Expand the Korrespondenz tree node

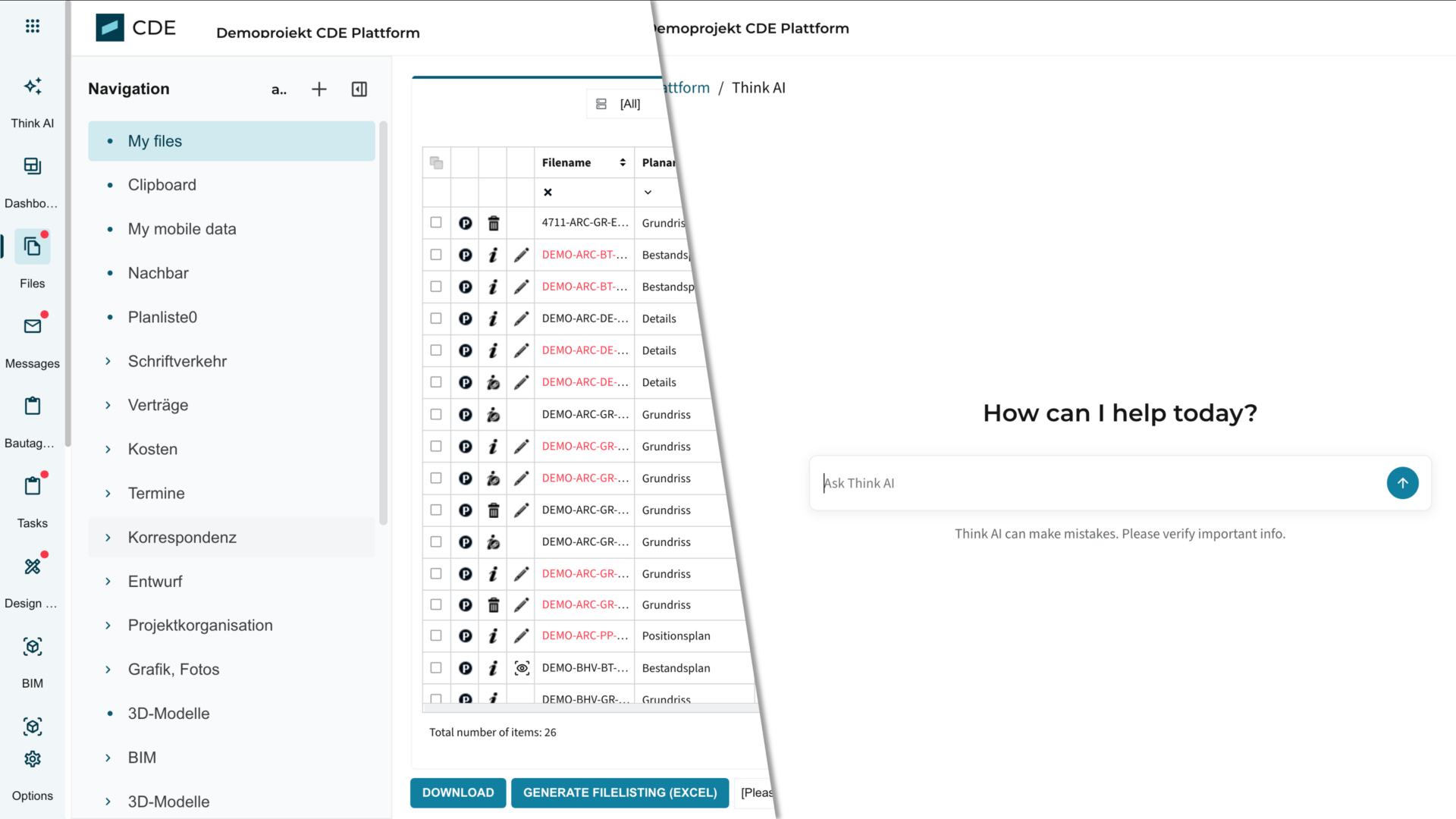tap(108, 538)
